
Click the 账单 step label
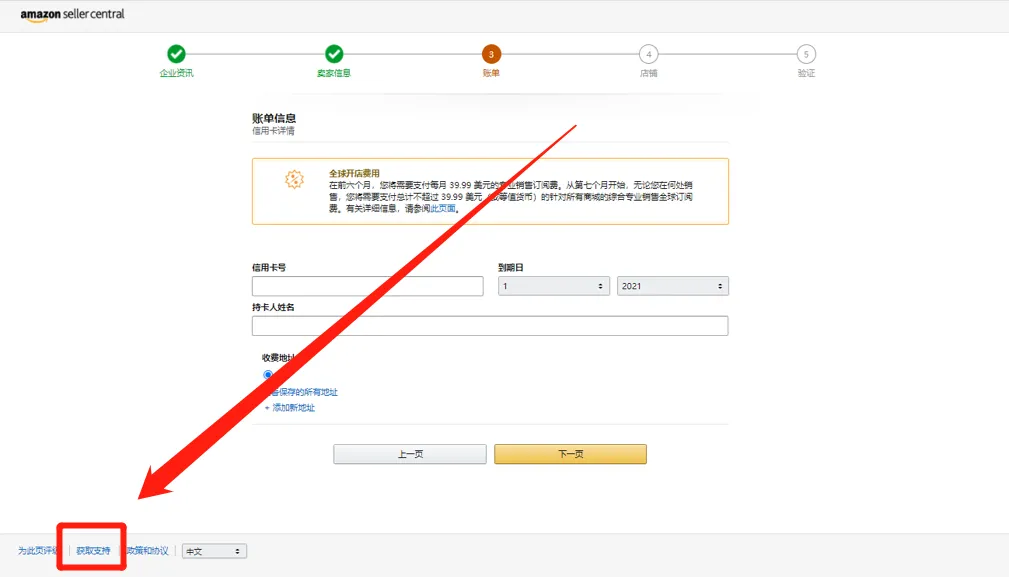click(x=490, y=72)
